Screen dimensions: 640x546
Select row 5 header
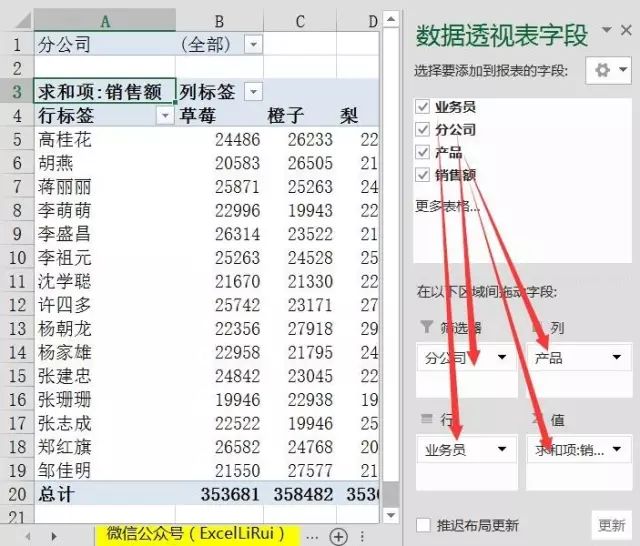[17, 140]
